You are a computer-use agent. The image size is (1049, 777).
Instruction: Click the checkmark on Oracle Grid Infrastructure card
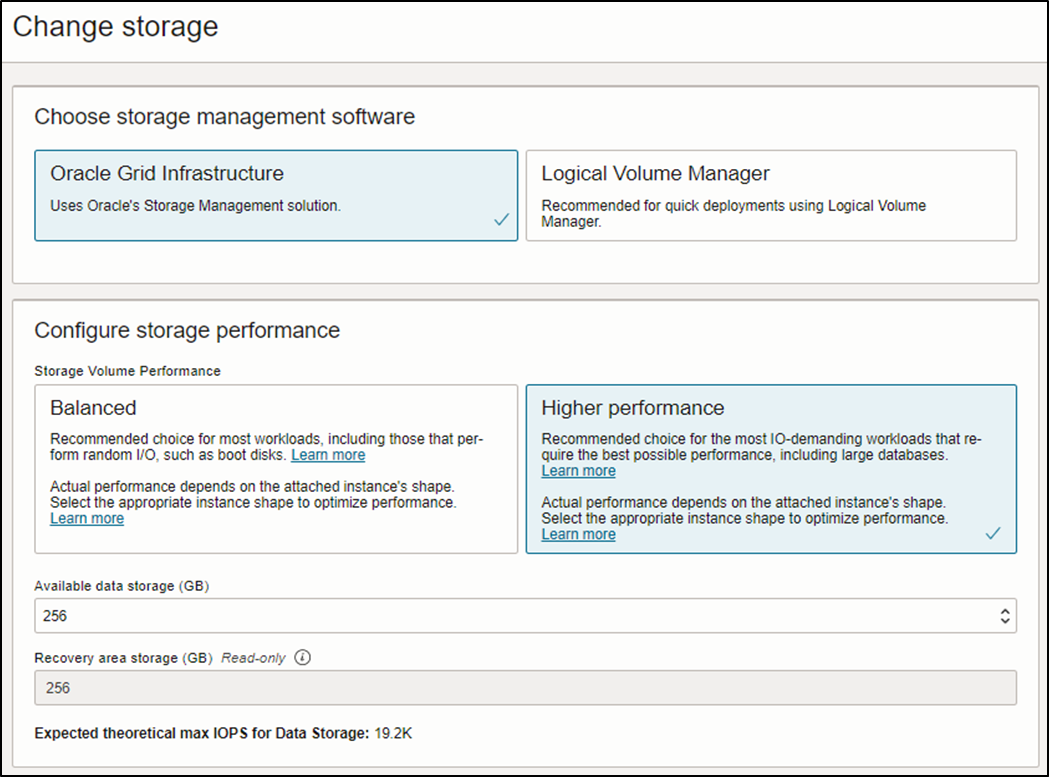coord(502,220)
